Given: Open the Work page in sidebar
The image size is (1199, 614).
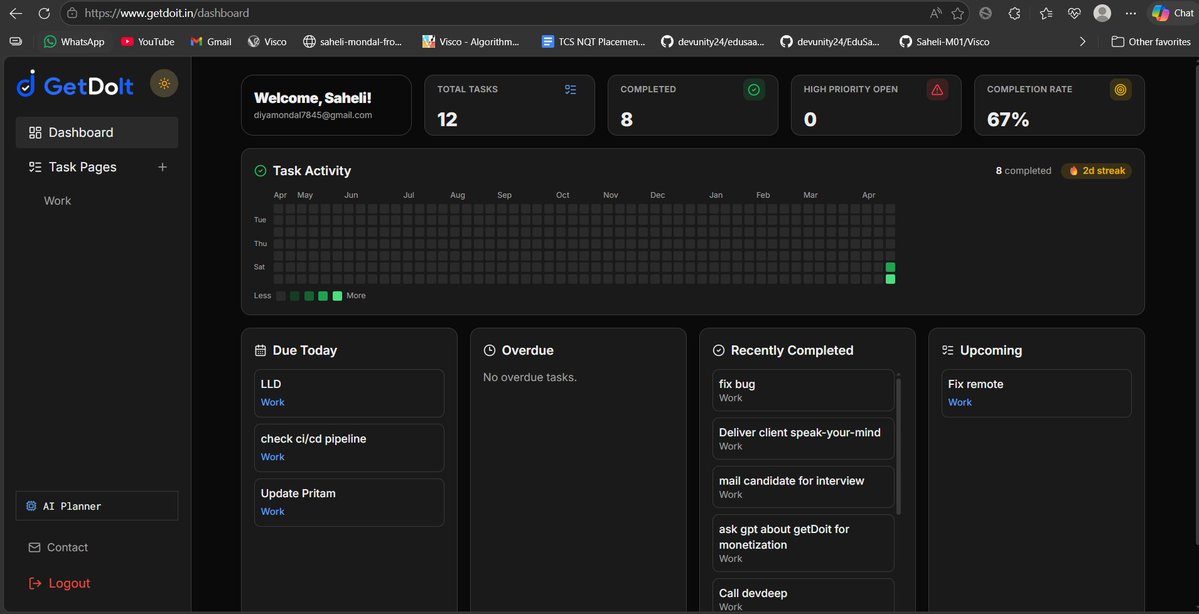Looking at the screenshot, I should point(57,200).
